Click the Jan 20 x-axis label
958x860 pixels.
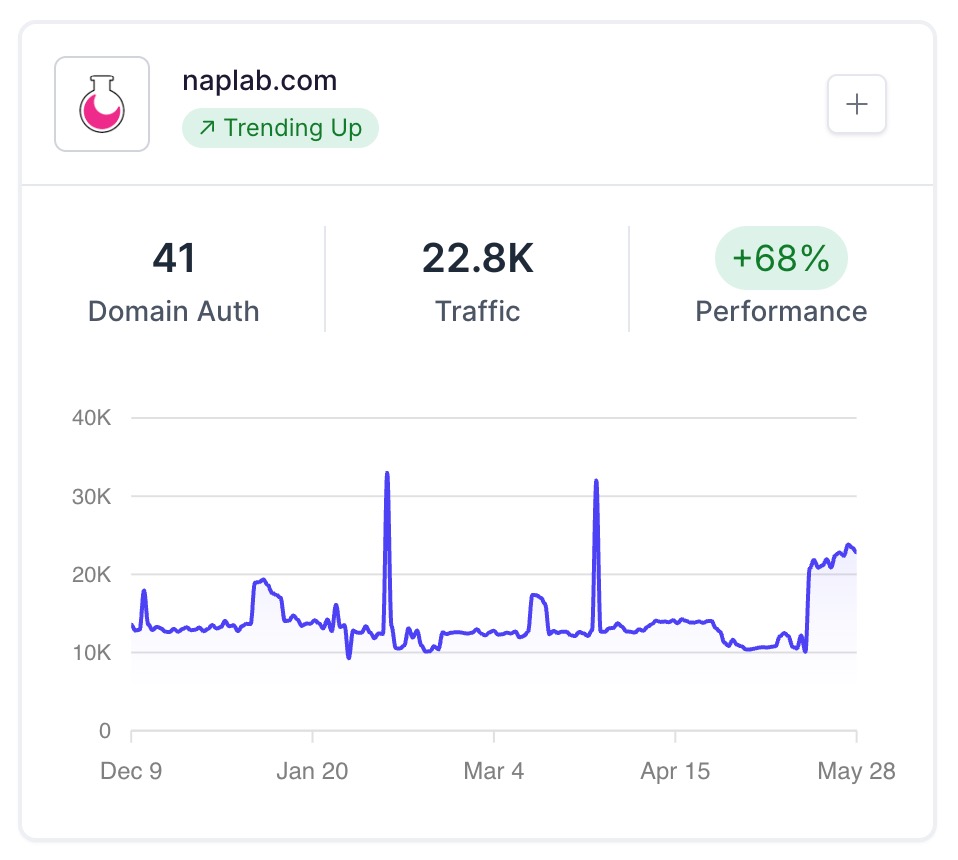(x=312, y=771)
